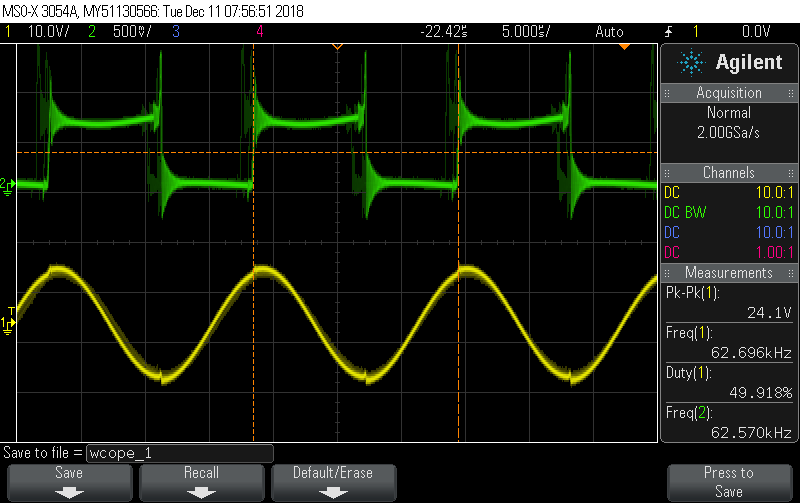This screenshot has width=800, height=503.
Task: Click the green DC BW row for channel 2
Action: [x=729, y=212]
